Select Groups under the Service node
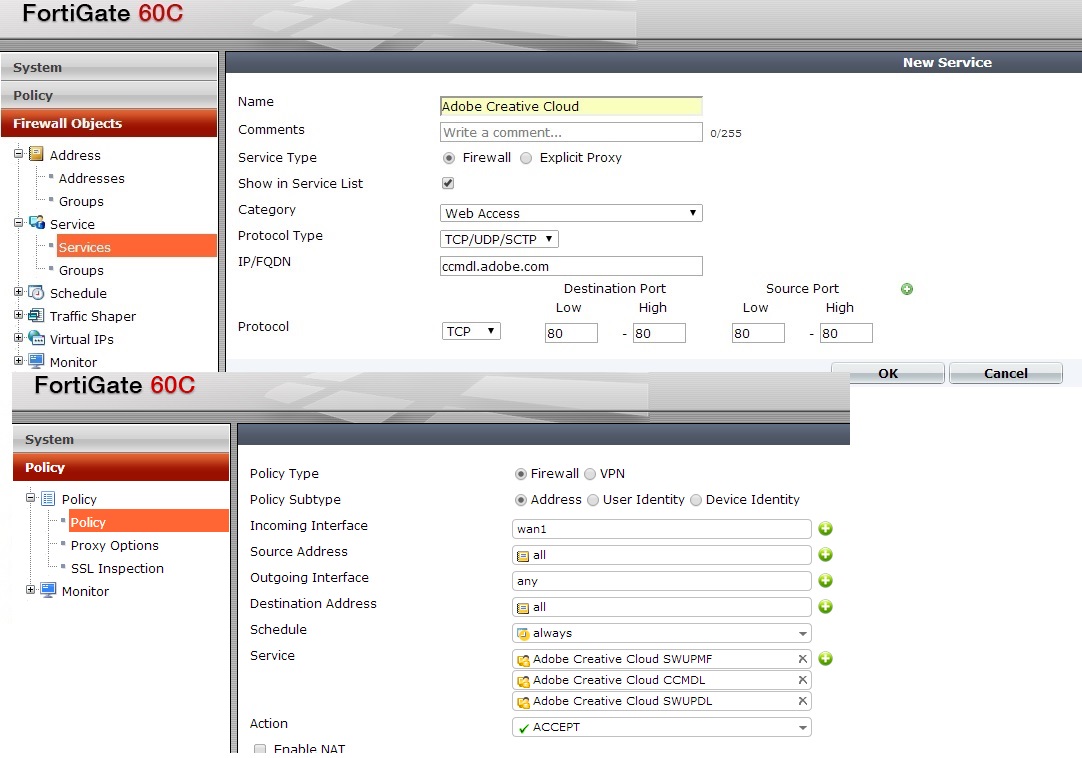The width and height of the screenshot is (1082, 758). pos(81,271)
